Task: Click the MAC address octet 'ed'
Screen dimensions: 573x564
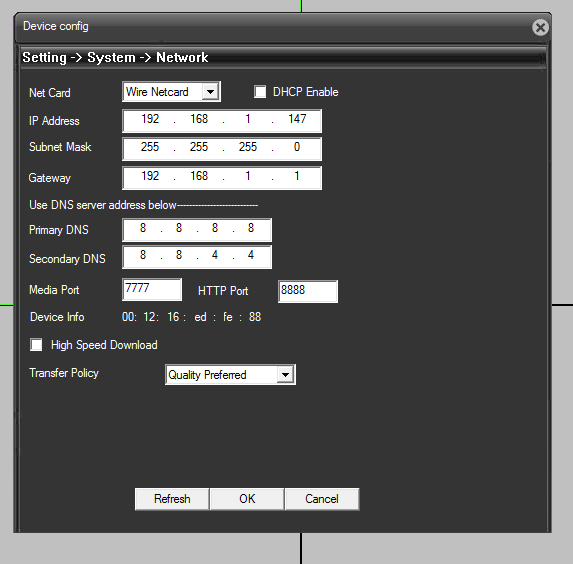Action: (x=200, y=317)
